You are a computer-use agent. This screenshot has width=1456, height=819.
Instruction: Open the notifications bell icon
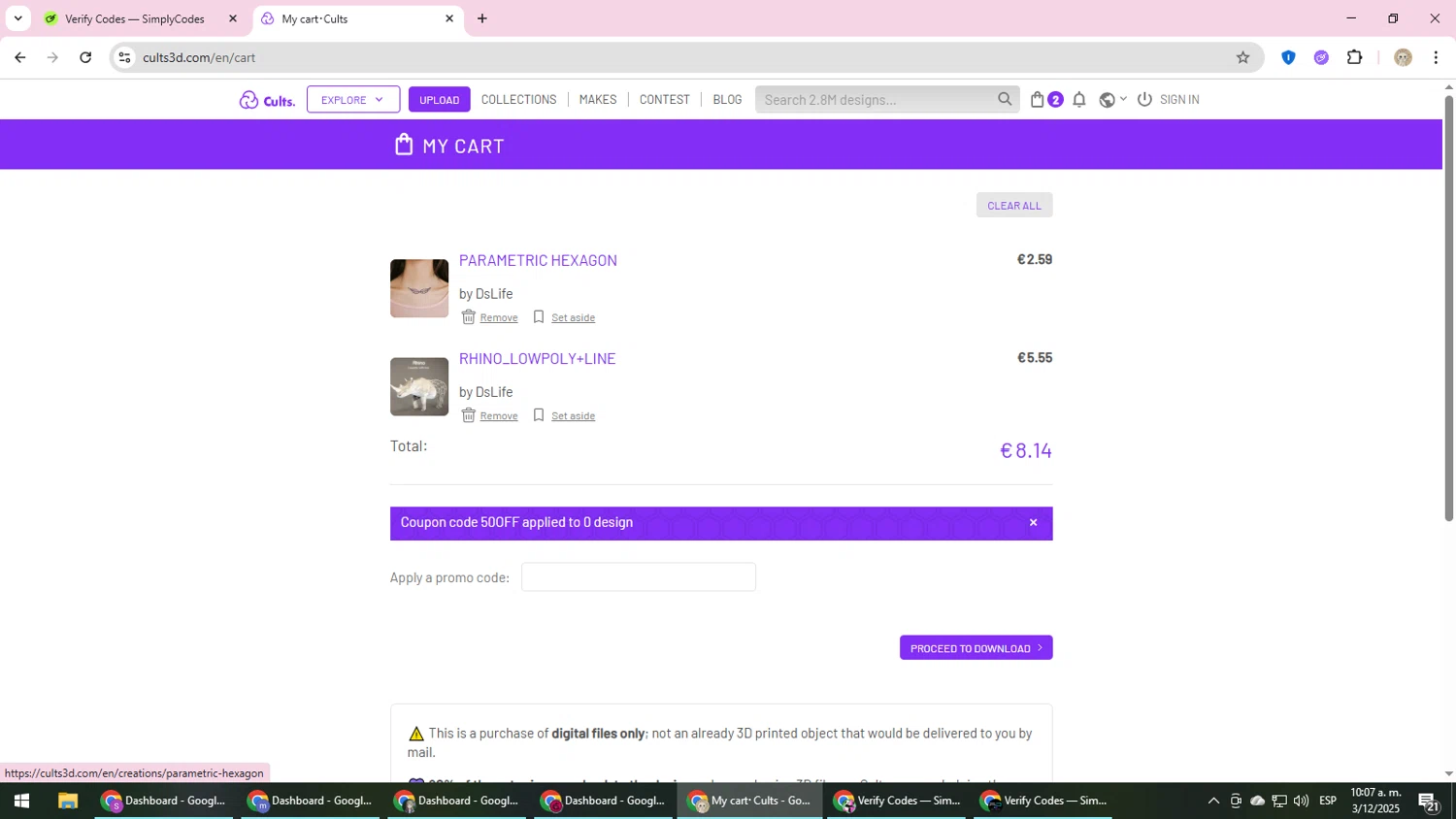click(1079, 99)
